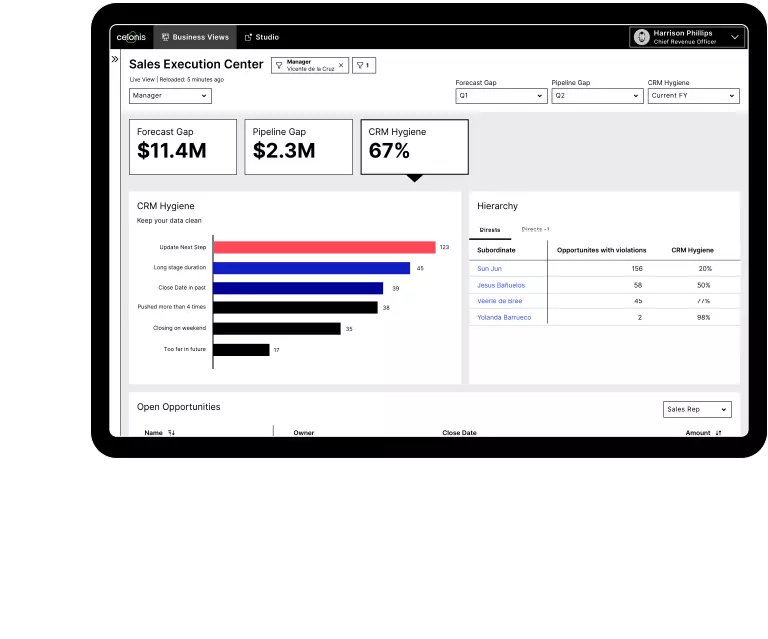Click the Reloaded 5 minutes ago status text
The width and height of the screenshot is (768, 639).
click(x=192, y=79)
